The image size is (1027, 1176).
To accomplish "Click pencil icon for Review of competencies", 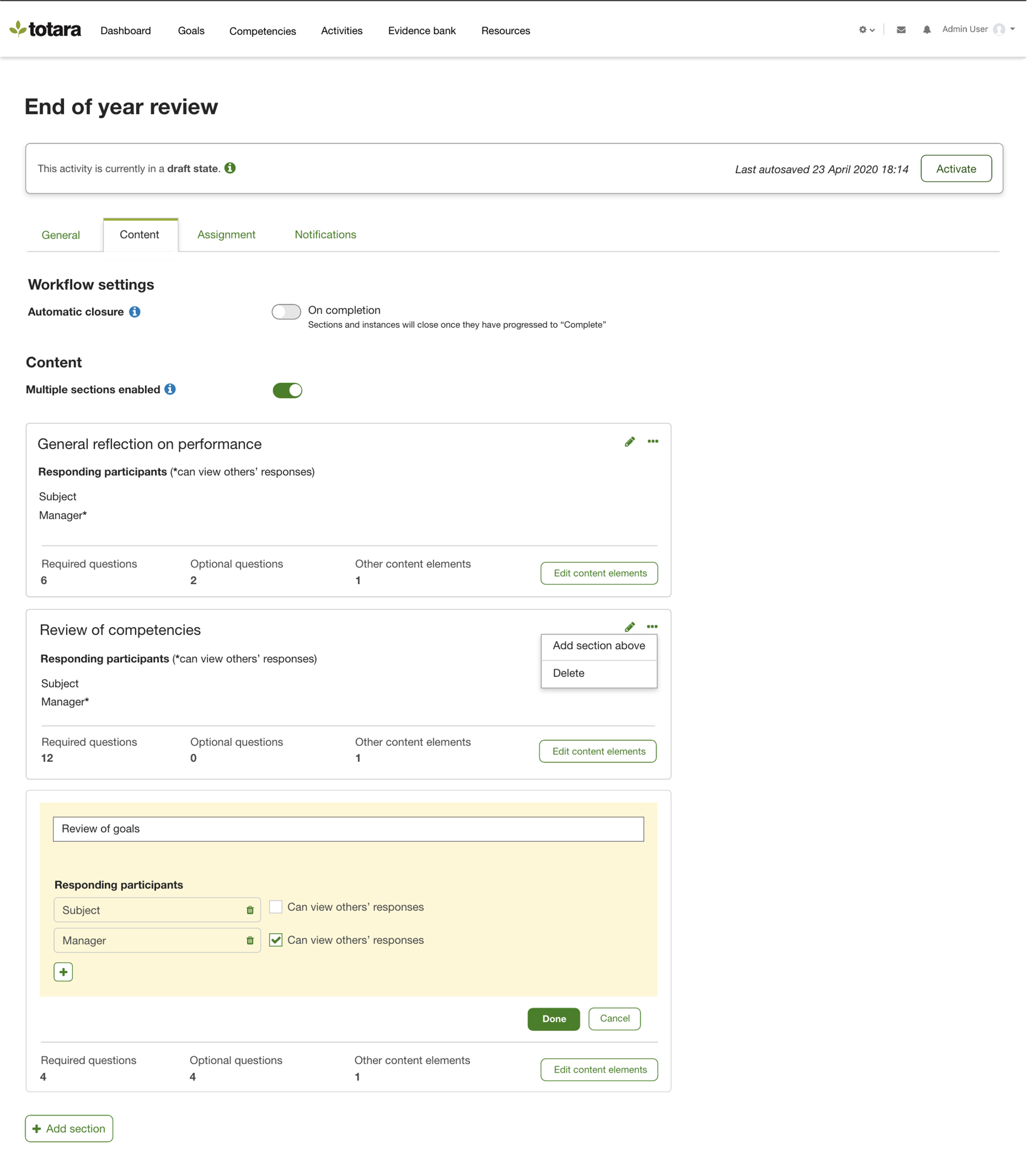I will tap(629, 627).
